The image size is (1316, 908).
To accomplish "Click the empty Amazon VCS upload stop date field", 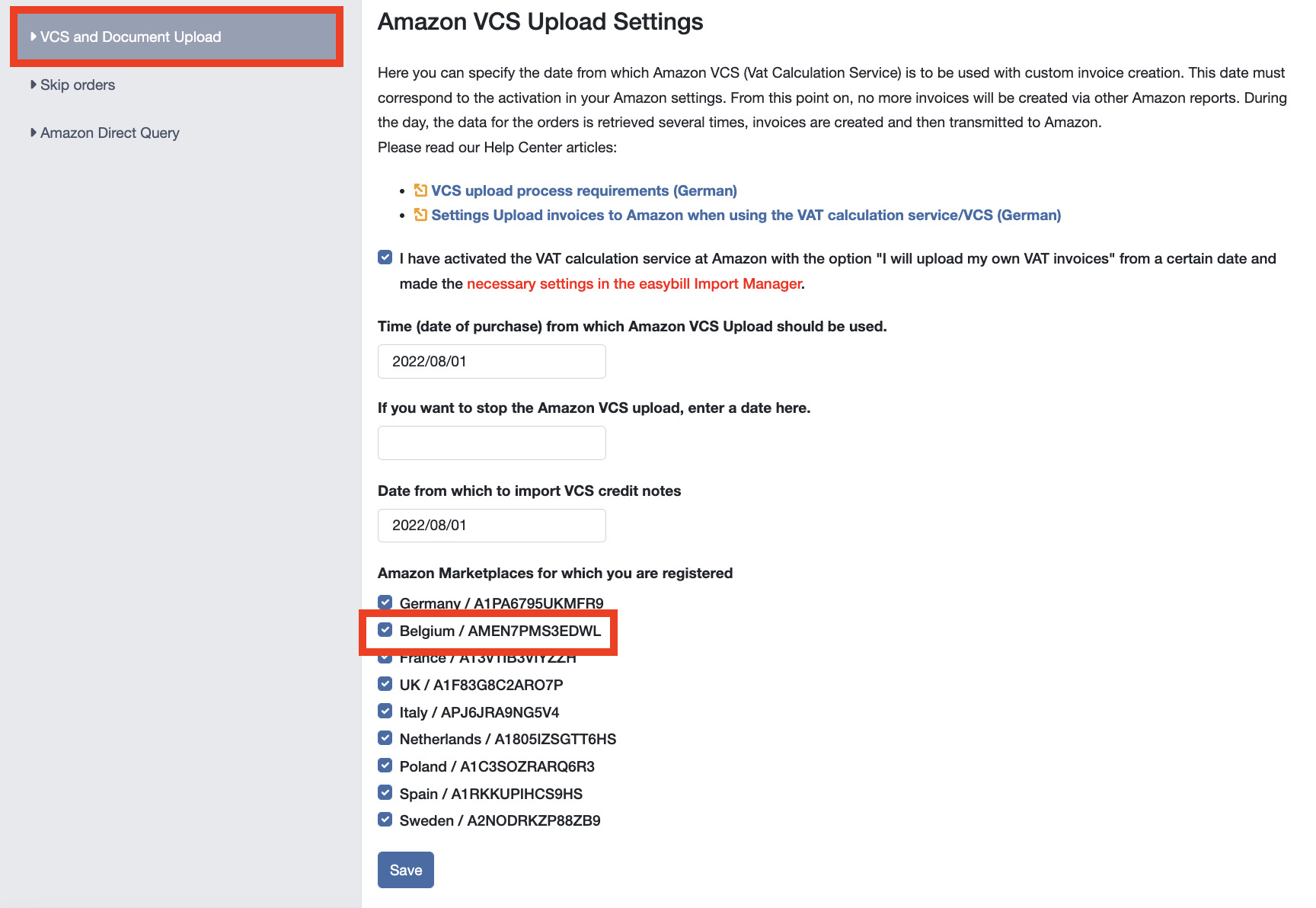I will pyautogui.click(x=491, y=443).
